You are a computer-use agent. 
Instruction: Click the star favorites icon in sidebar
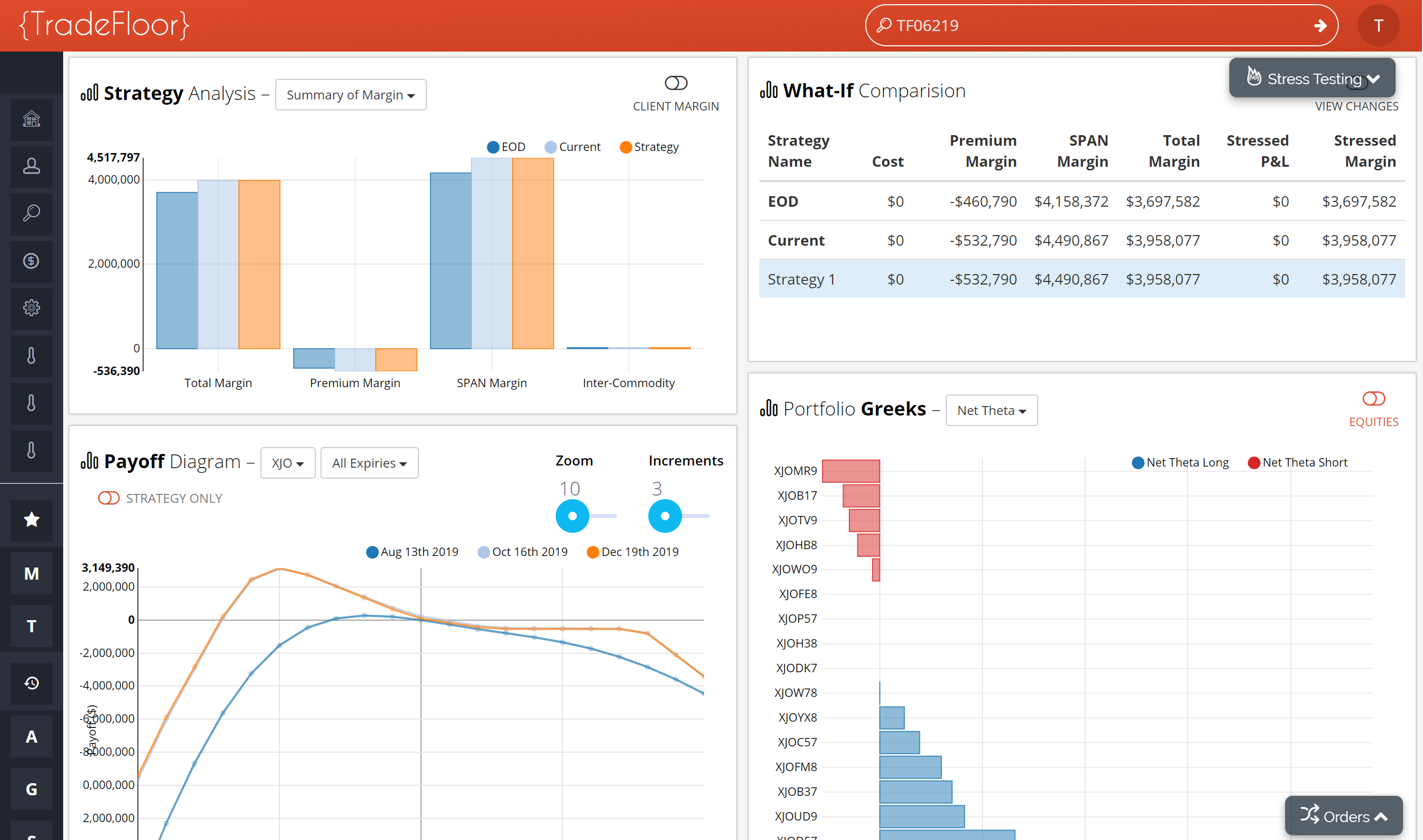(x=31, y=520)
